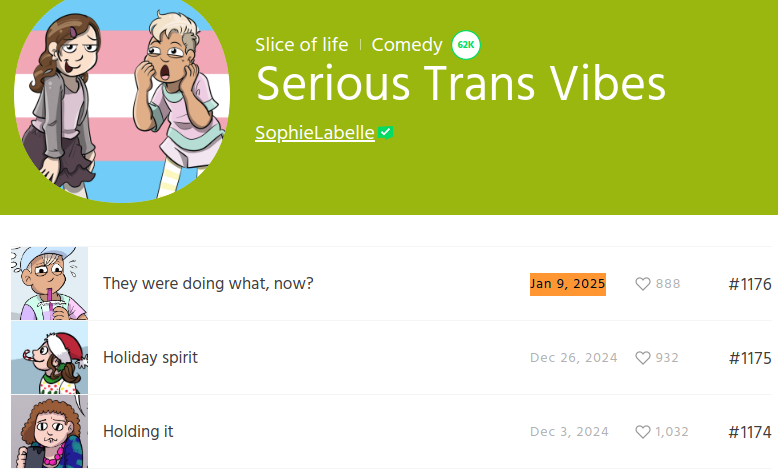778x469 pixels.
Task: Open the Holding it episode title
Action: click(138, 432)
